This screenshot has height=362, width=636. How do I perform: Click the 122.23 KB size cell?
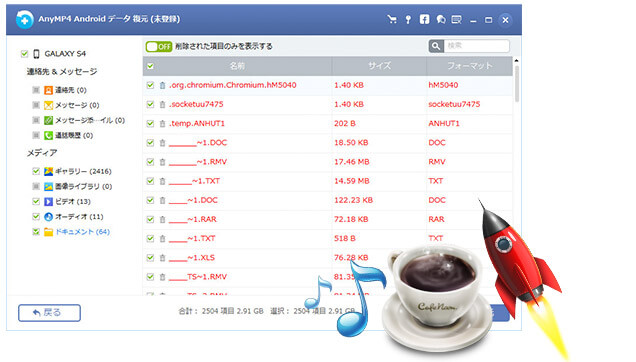pos(353,200)
